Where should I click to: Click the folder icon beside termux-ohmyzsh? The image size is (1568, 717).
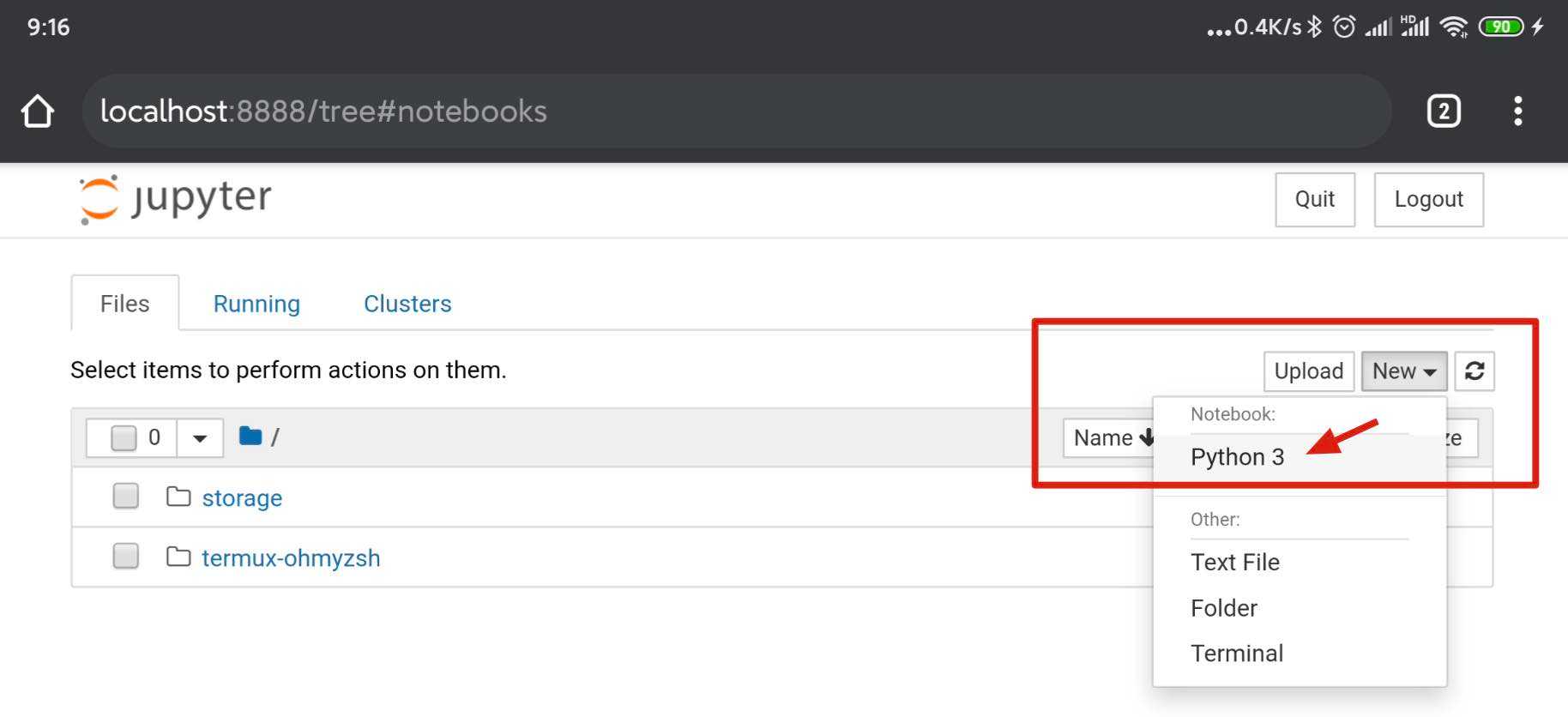[x=178, y=557]
